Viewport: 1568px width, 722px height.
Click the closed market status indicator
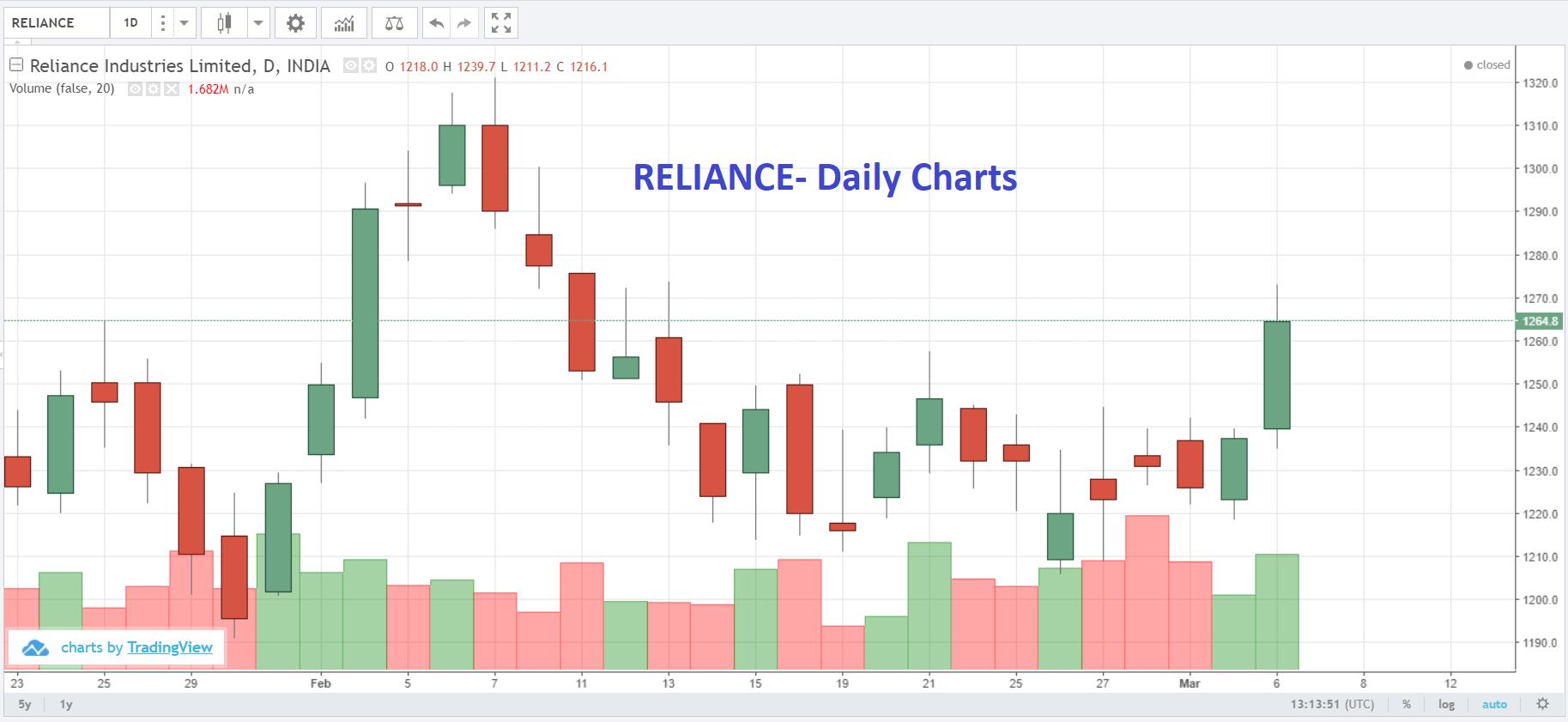1487,65
